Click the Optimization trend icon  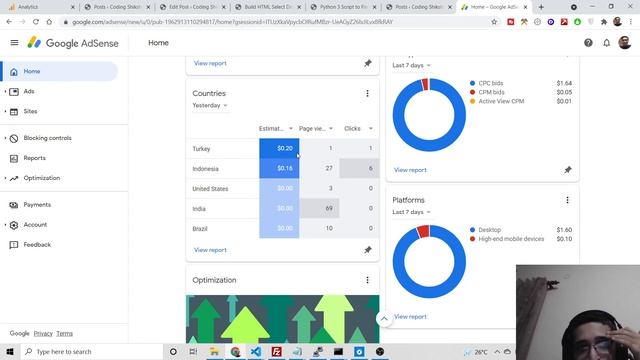14,178
